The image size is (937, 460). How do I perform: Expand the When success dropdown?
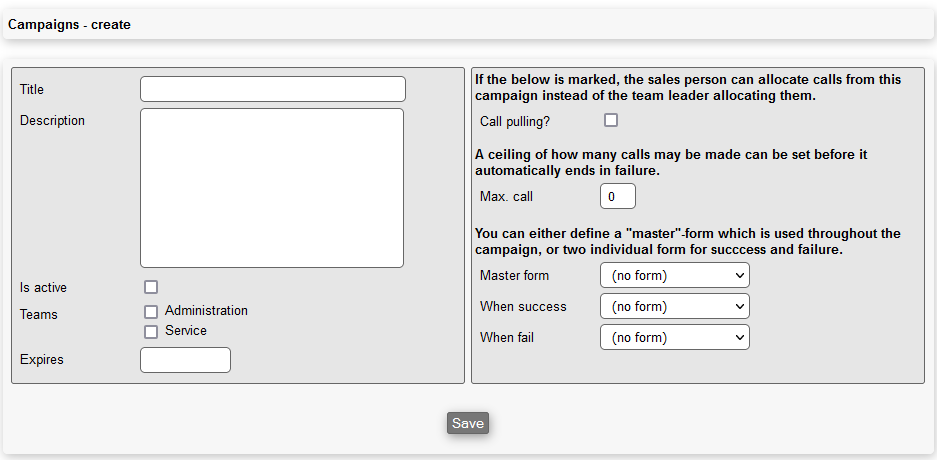[674, 306]
